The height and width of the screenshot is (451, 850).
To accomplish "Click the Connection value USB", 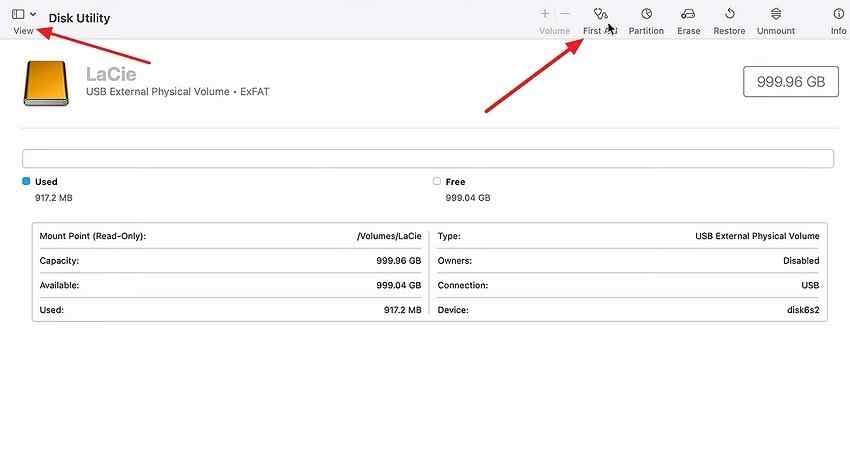I will coord(810,285).
